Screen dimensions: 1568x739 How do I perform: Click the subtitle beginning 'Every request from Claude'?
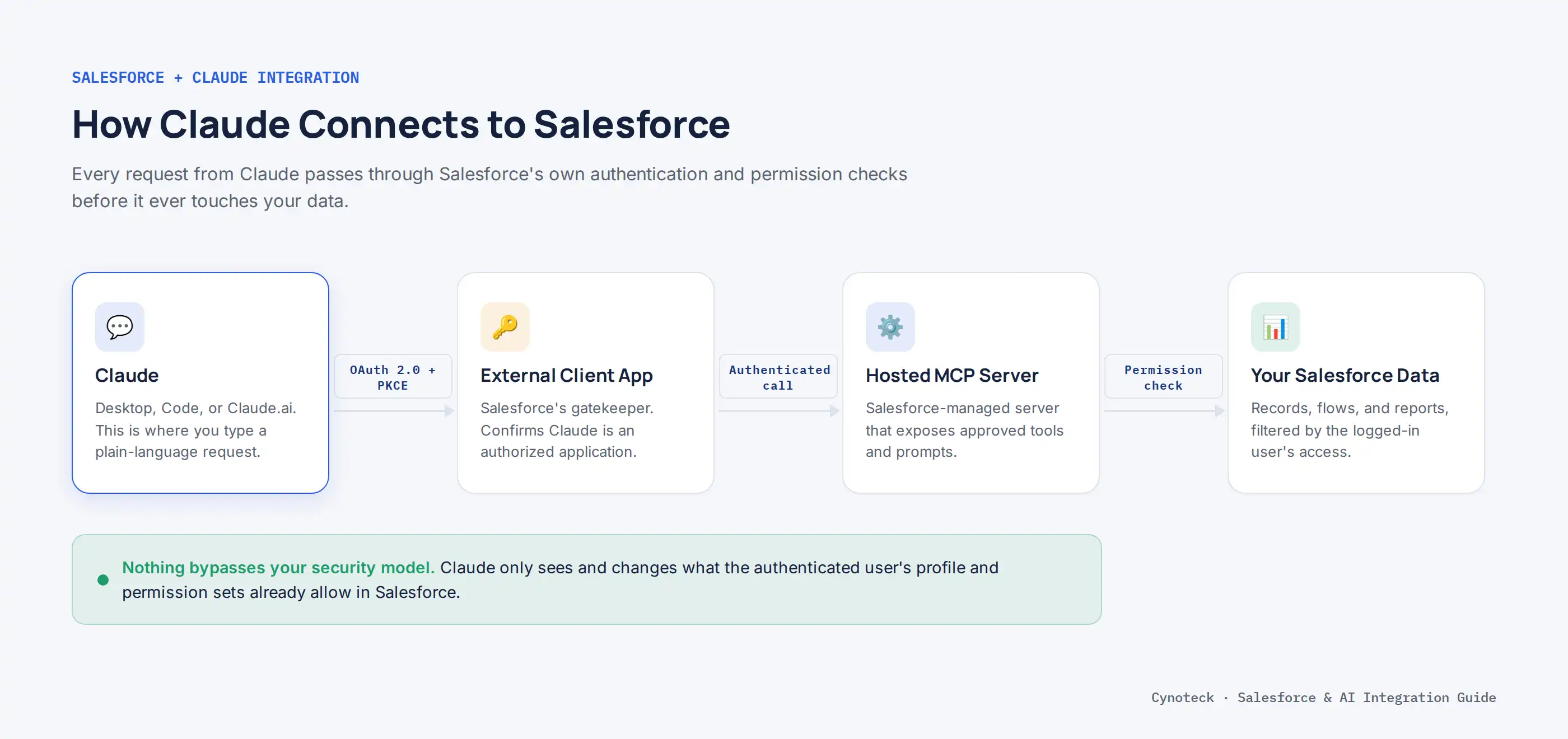point(489,188)
